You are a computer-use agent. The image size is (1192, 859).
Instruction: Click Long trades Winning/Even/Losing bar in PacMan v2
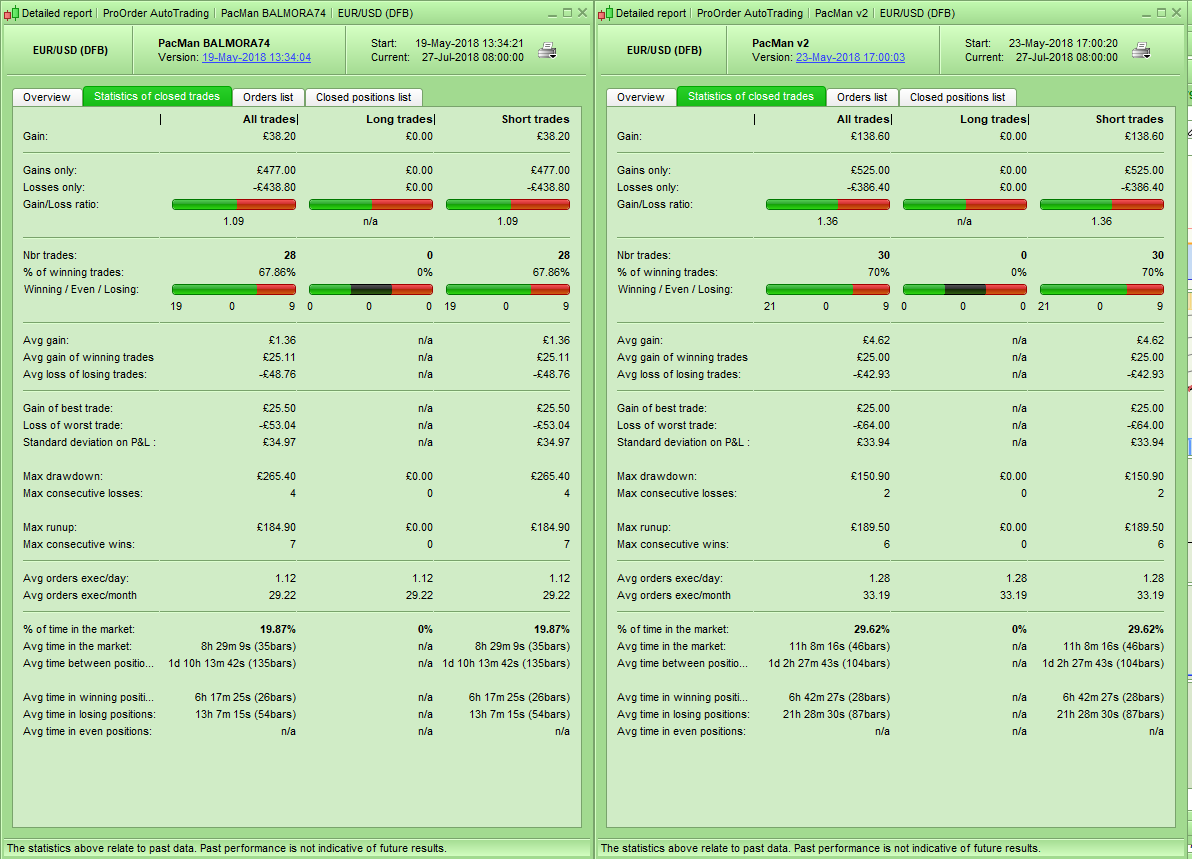tap(965, 290)
